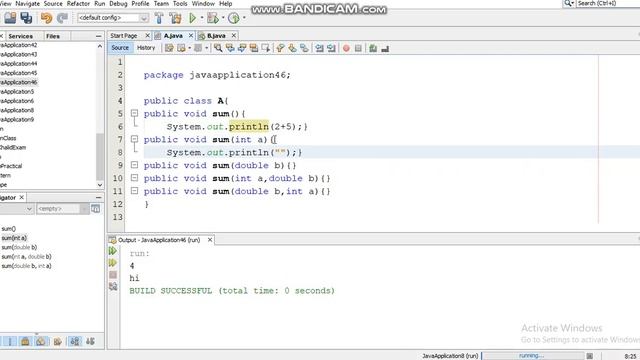Screen dimensions: 640x360
Task: Select sum(int a, double b) in Navigator
Action: pyautogui.click(x=27, y=257)
